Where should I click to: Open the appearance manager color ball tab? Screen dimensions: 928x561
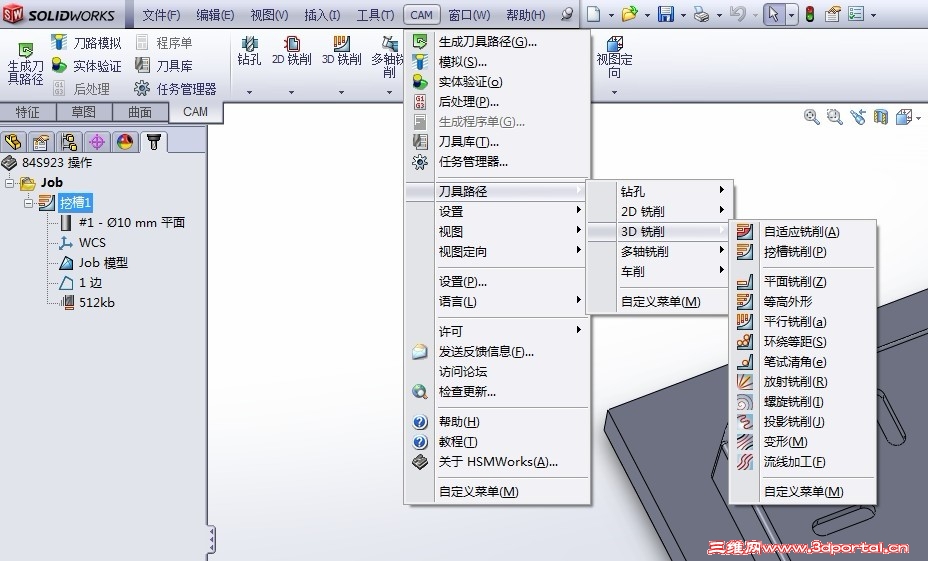pyautogui.click(x=125, y=142)
